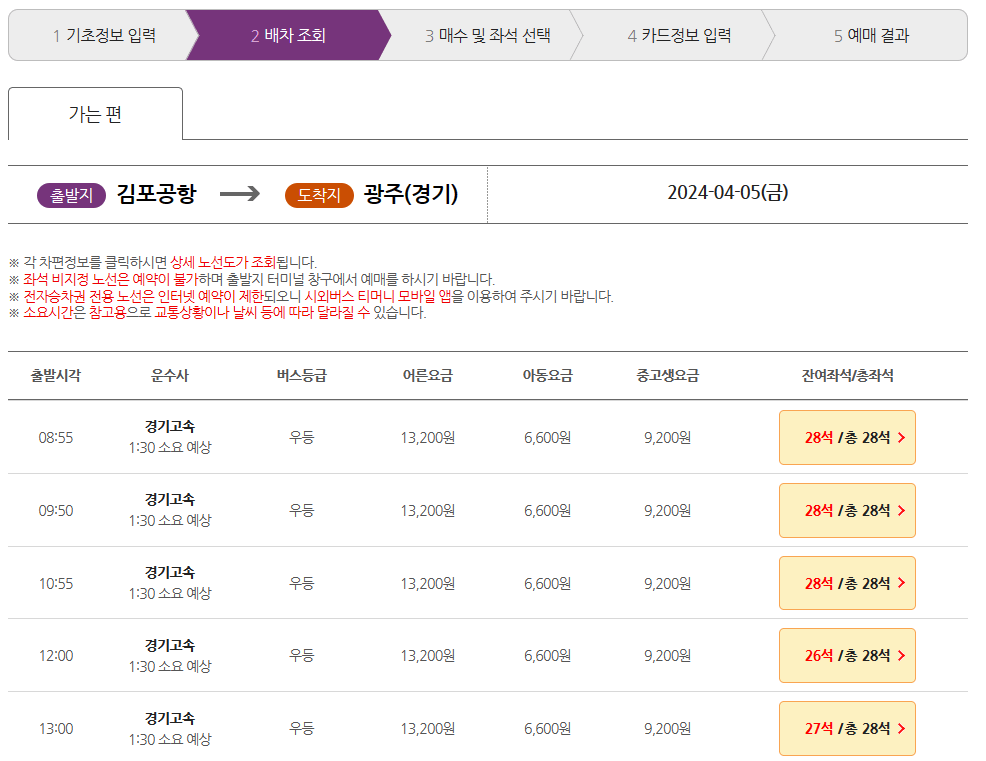Click the purple 출발지 badge
The height and width of the screenshot is (761, 986).
pos(69,195)
